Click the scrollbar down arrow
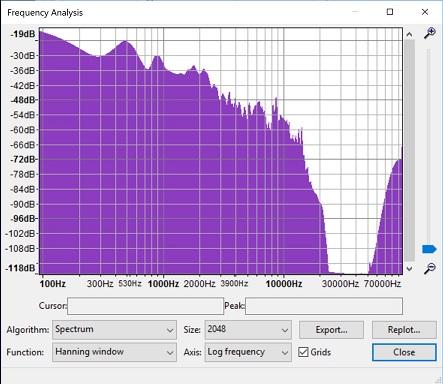The width and height of the screenshot is (443, 384). click(409, 268)
